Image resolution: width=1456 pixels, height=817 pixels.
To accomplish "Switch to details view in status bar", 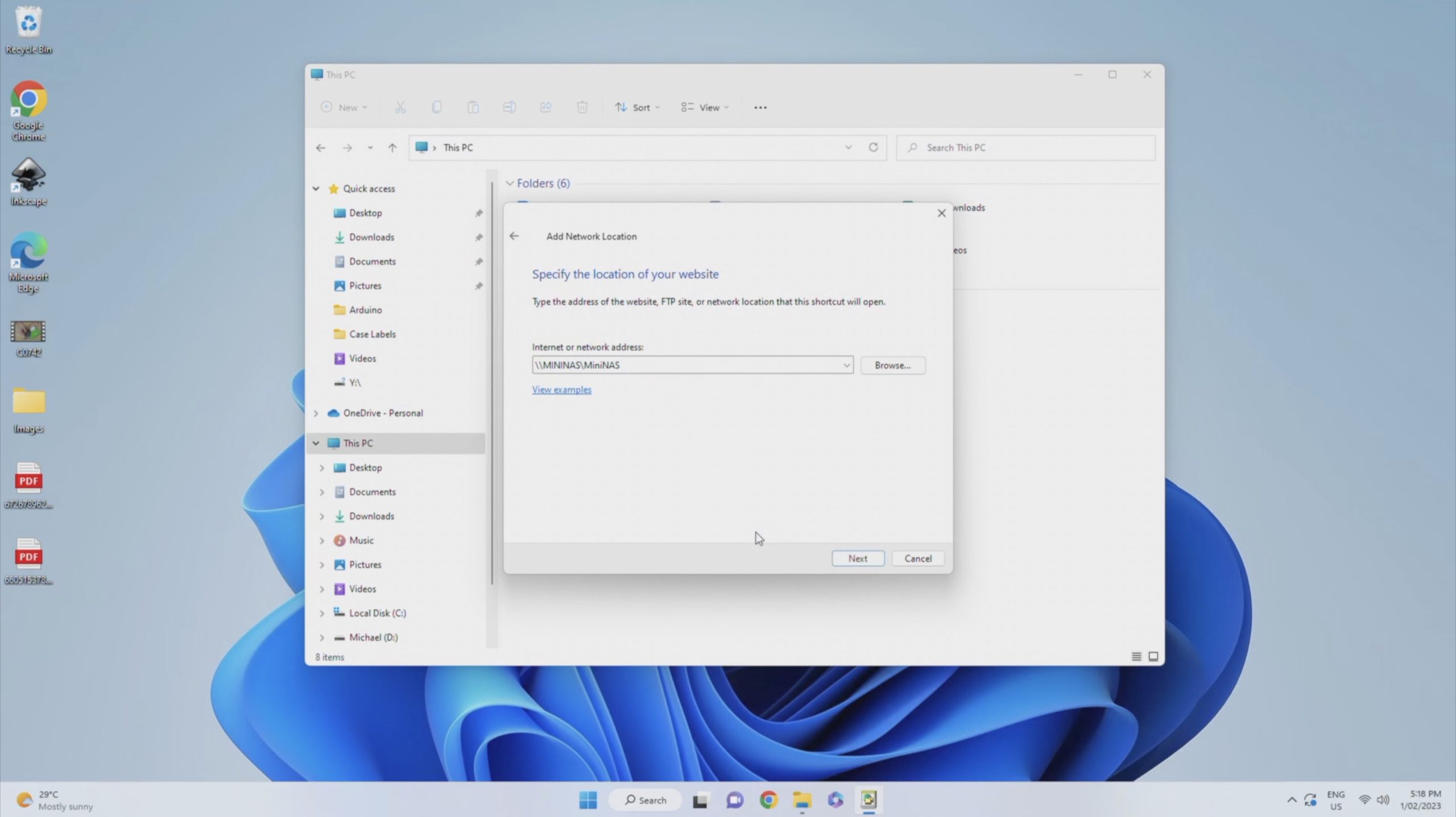I will [1136, 657].
